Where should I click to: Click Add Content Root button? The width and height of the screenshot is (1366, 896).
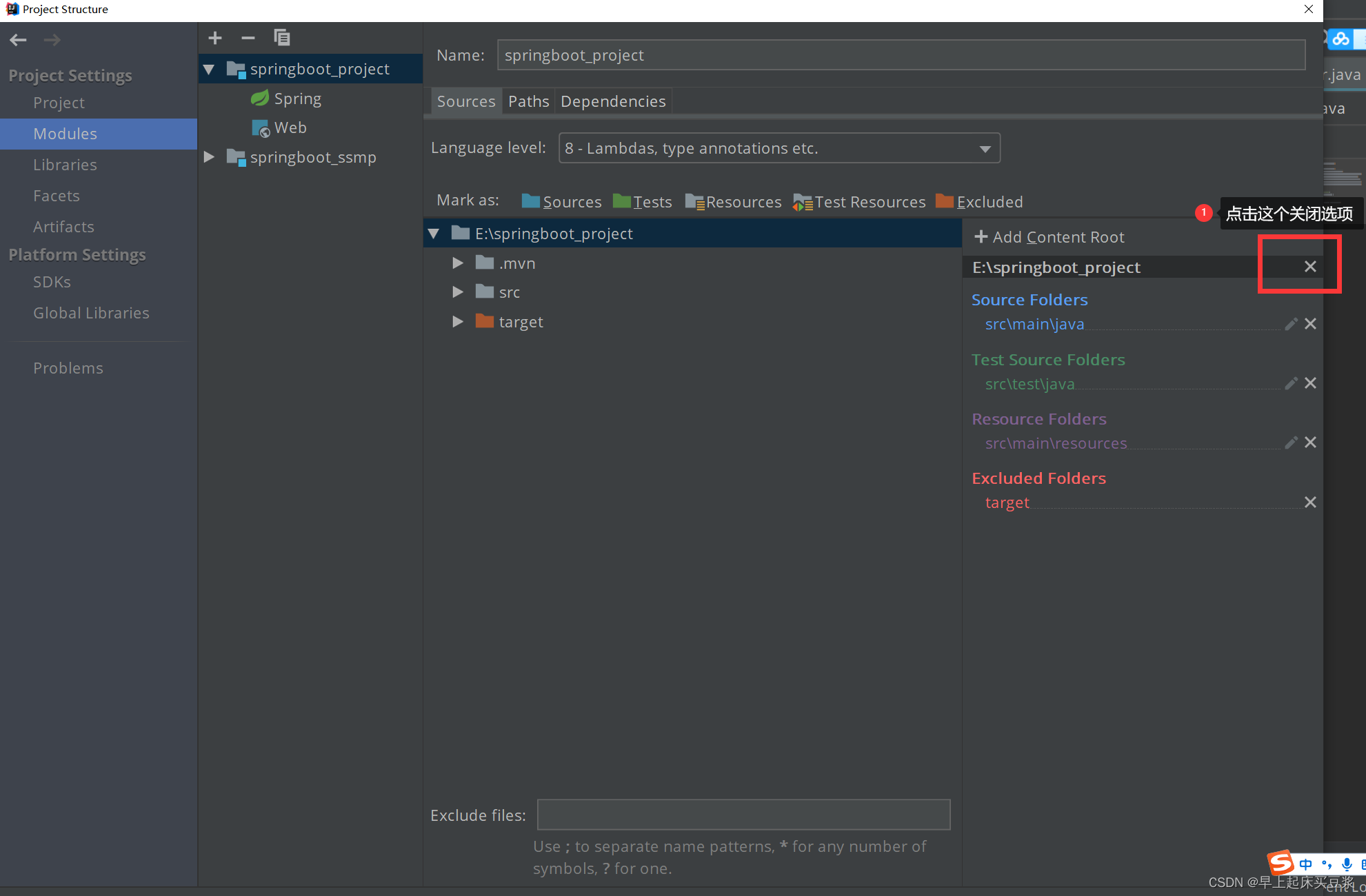[1049, 237]
